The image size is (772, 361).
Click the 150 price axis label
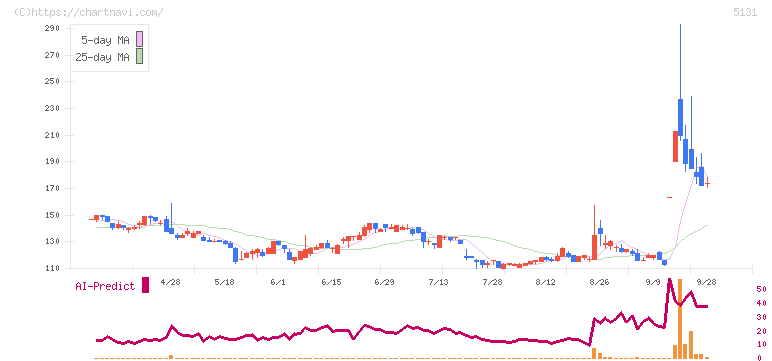pos(52,215)
